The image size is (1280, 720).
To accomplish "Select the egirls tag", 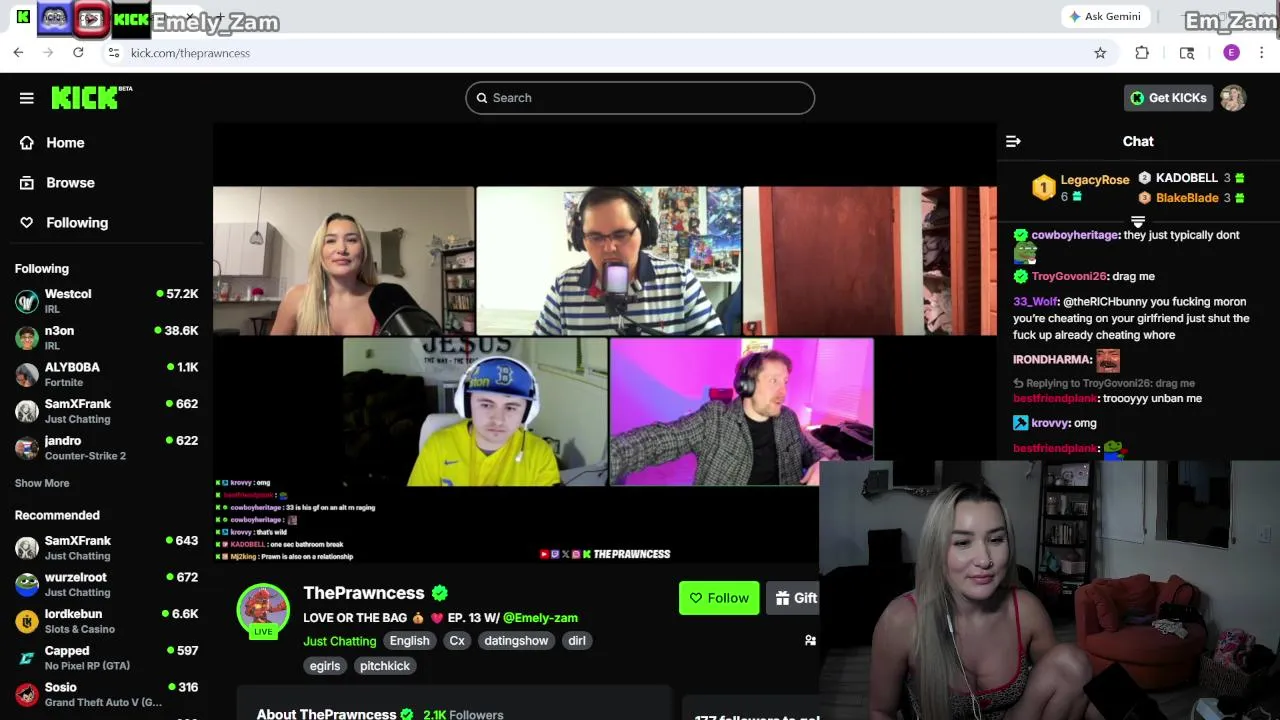I will 325,666.
